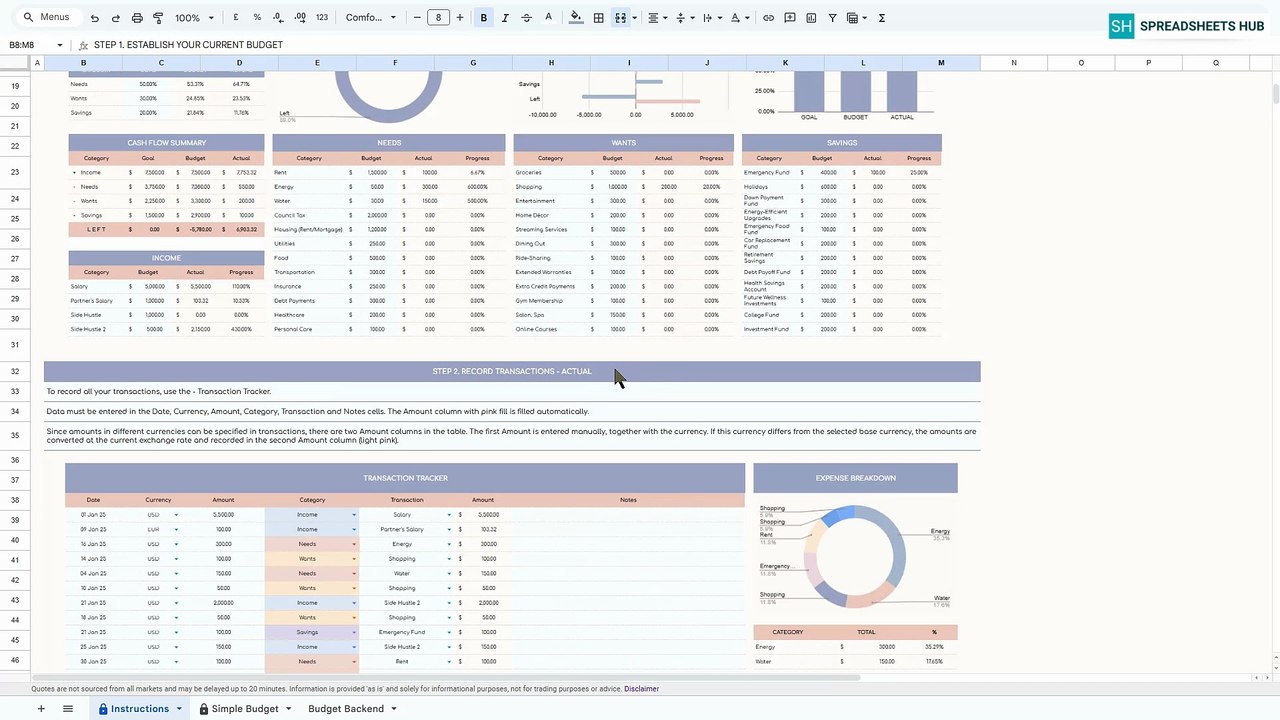Open the all sheets list
This screenshot has width=1280, height=720.
pyautogui.click(x=68, y=709)
